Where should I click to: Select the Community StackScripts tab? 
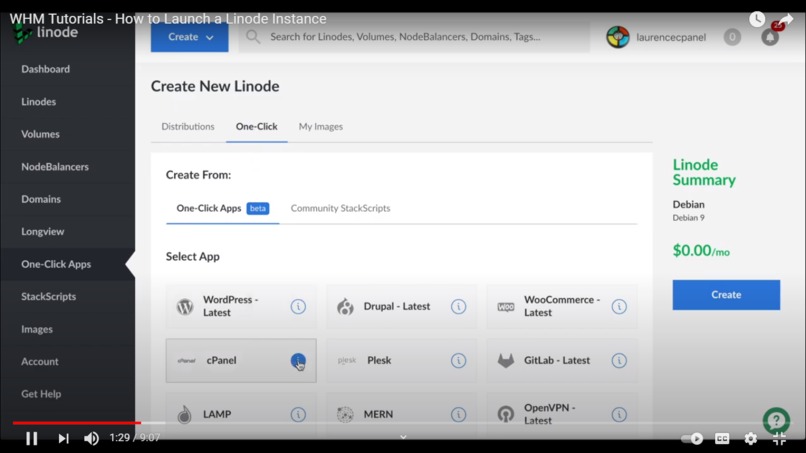[x=340, y=208]
